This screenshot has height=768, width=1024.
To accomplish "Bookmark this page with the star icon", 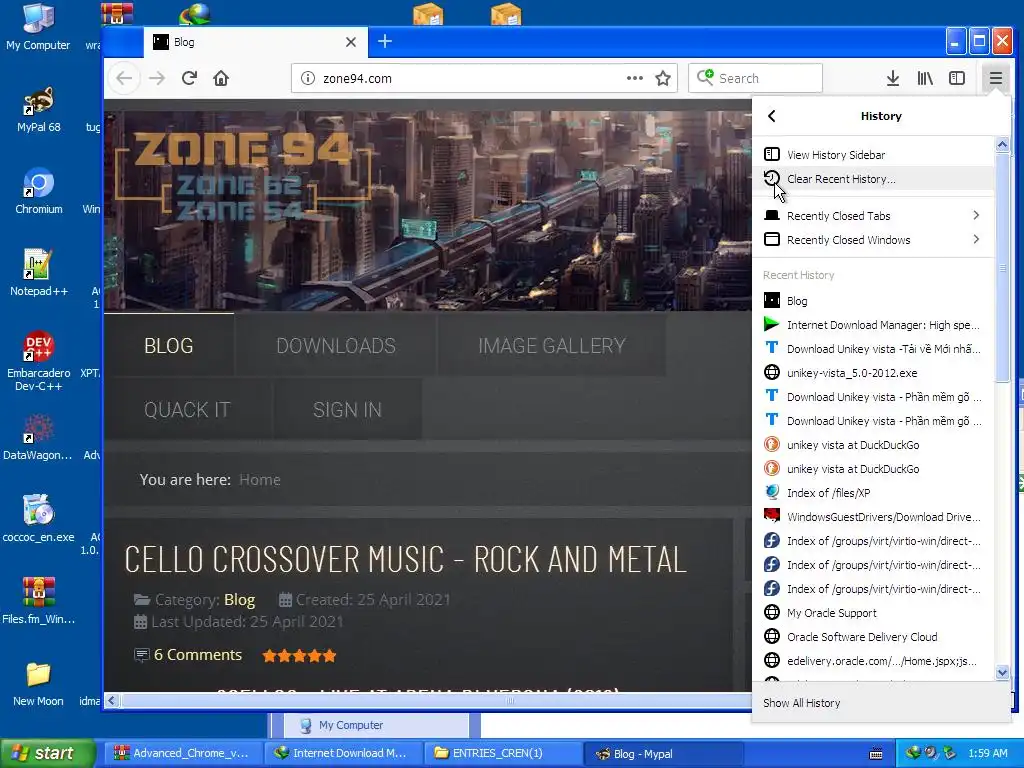I will point(663,78).
